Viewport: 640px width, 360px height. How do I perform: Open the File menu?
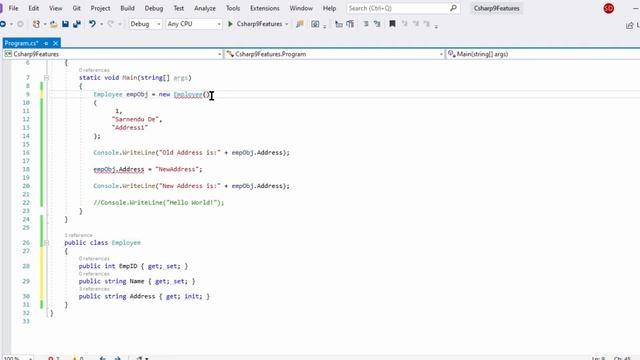[13, 8]
